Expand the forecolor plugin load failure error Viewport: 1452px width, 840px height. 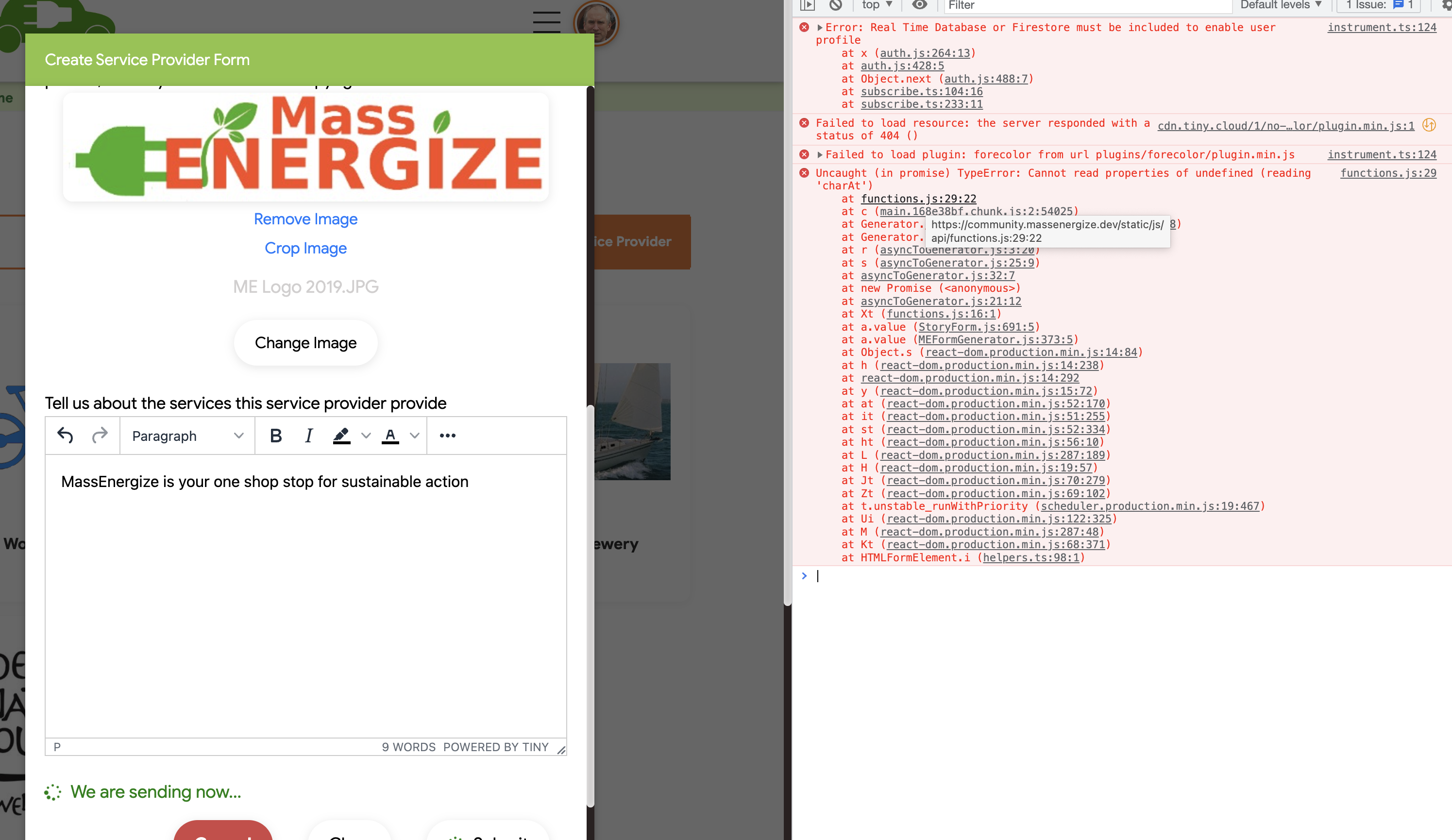point(819,154)
